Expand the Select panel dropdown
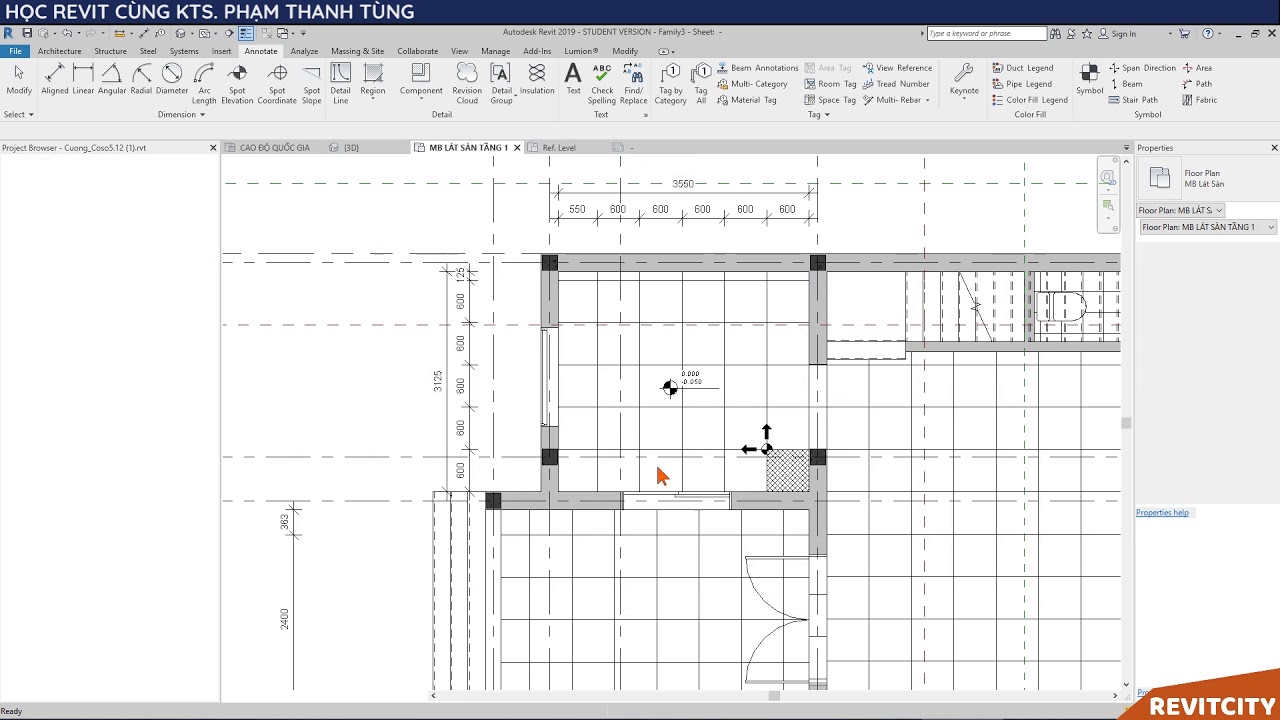1280x720 pixels. (x=18, y=114)
